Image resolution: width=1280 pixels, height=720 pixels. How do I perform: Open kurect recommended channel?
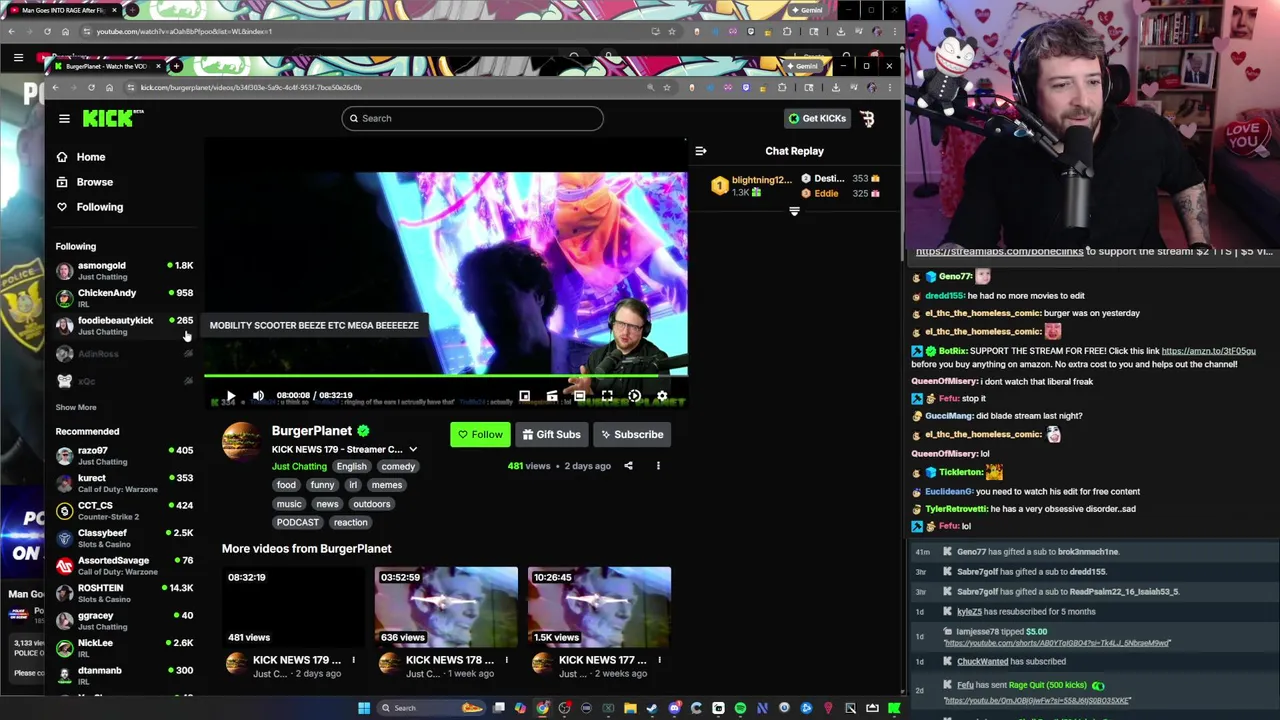tap(124, 483)
